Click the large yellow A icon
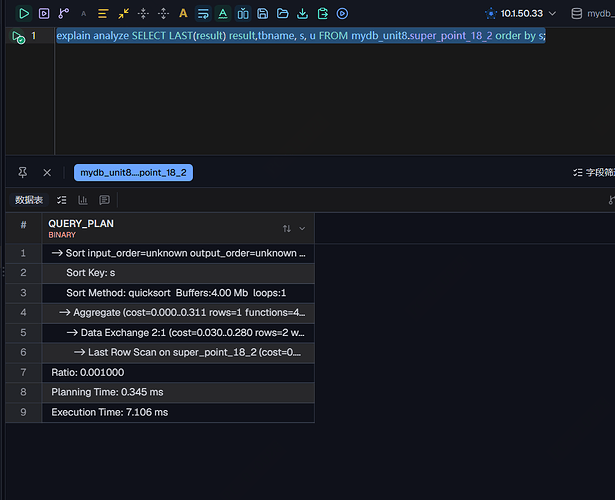This screenshot has width=615, height=500. pos(183,14)
